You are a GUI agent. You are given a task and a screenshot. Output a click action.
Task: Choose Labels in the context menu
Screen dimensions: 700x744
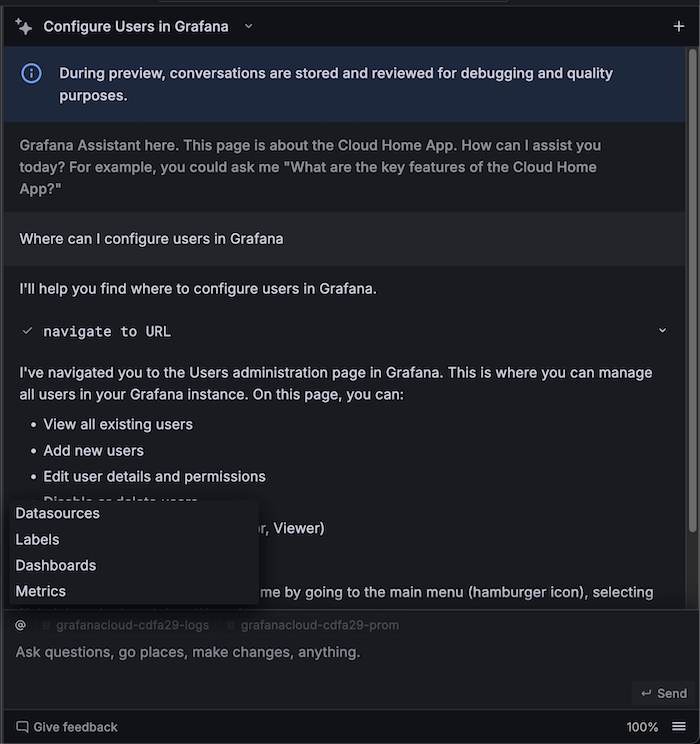[x=38, y=539]
